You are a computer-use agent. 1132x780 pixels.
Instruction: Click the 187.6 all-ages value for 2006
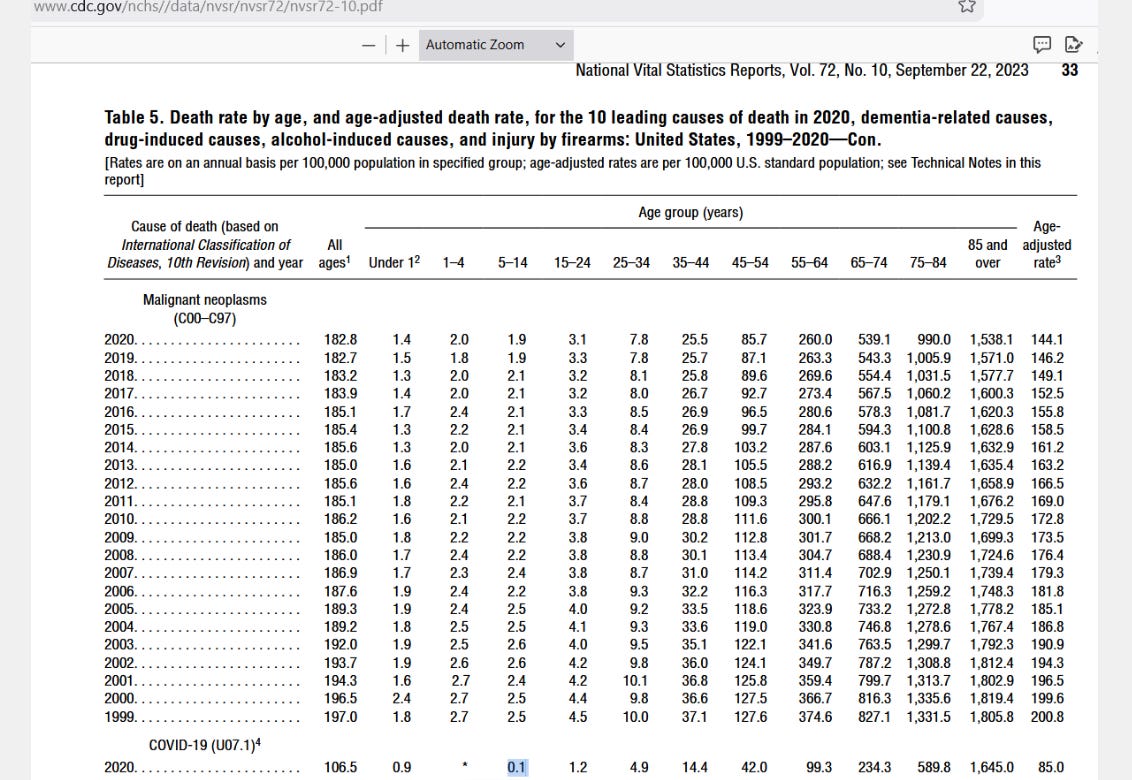pos(340,591)
